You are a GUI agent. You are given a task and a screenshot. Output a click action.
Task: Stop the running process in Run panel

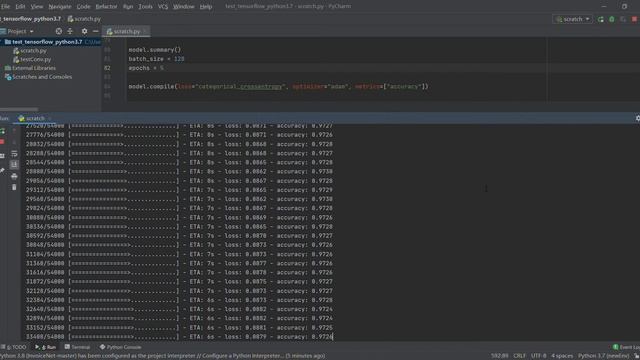click(2, 142)
